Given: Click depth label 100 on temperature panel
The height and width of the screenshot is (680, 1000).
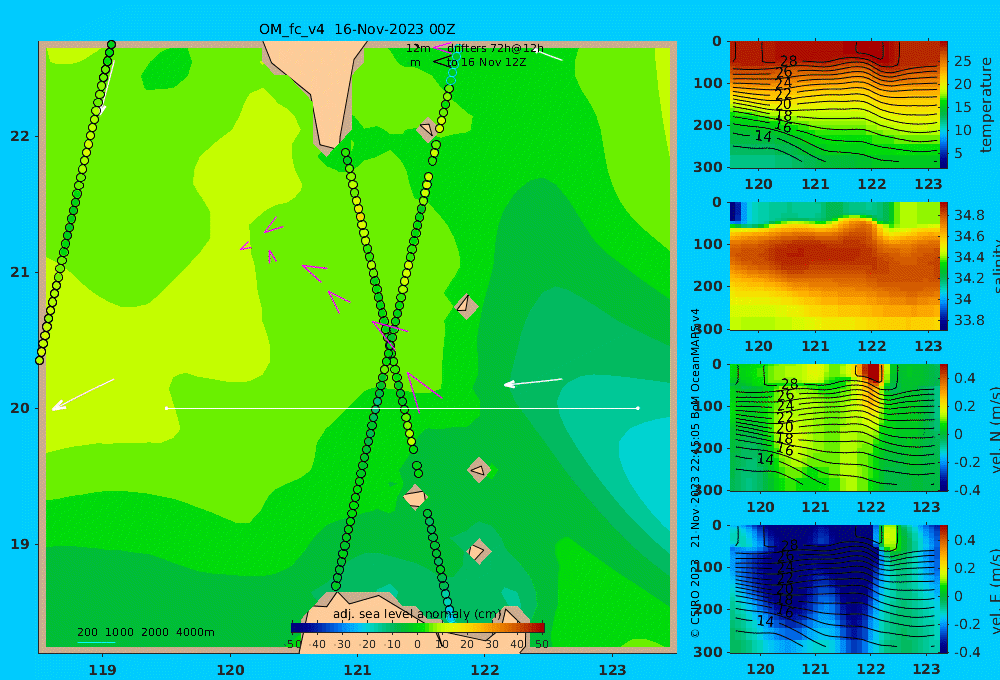Looking at the screenshot, I should point(708,83).
